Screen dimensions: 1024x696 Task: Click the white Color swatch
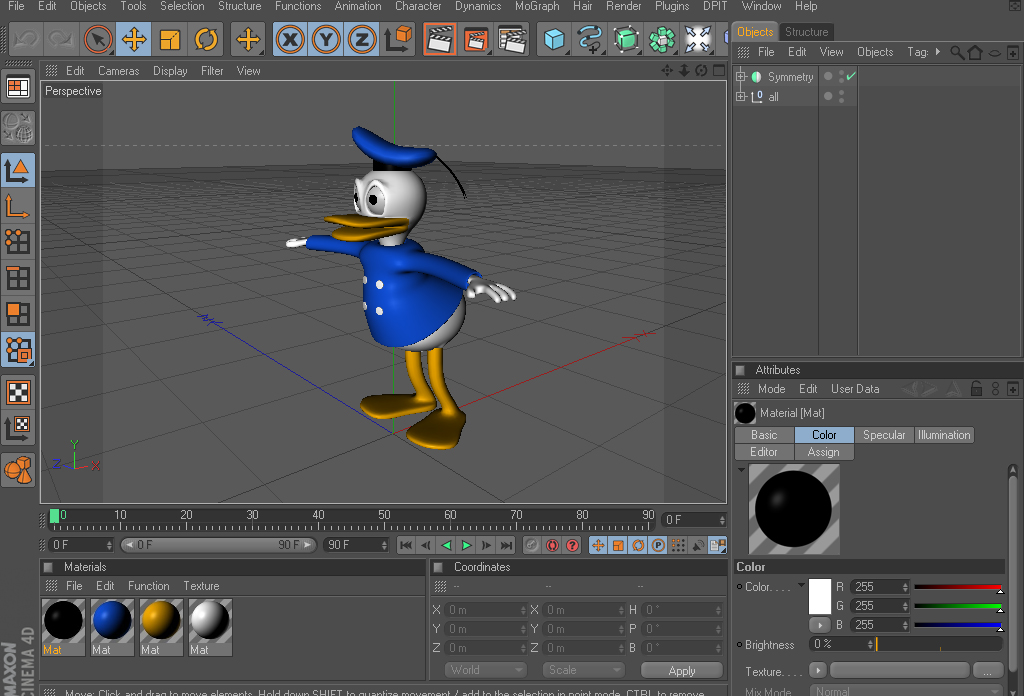pyautogui.click(x=820, y=596)
